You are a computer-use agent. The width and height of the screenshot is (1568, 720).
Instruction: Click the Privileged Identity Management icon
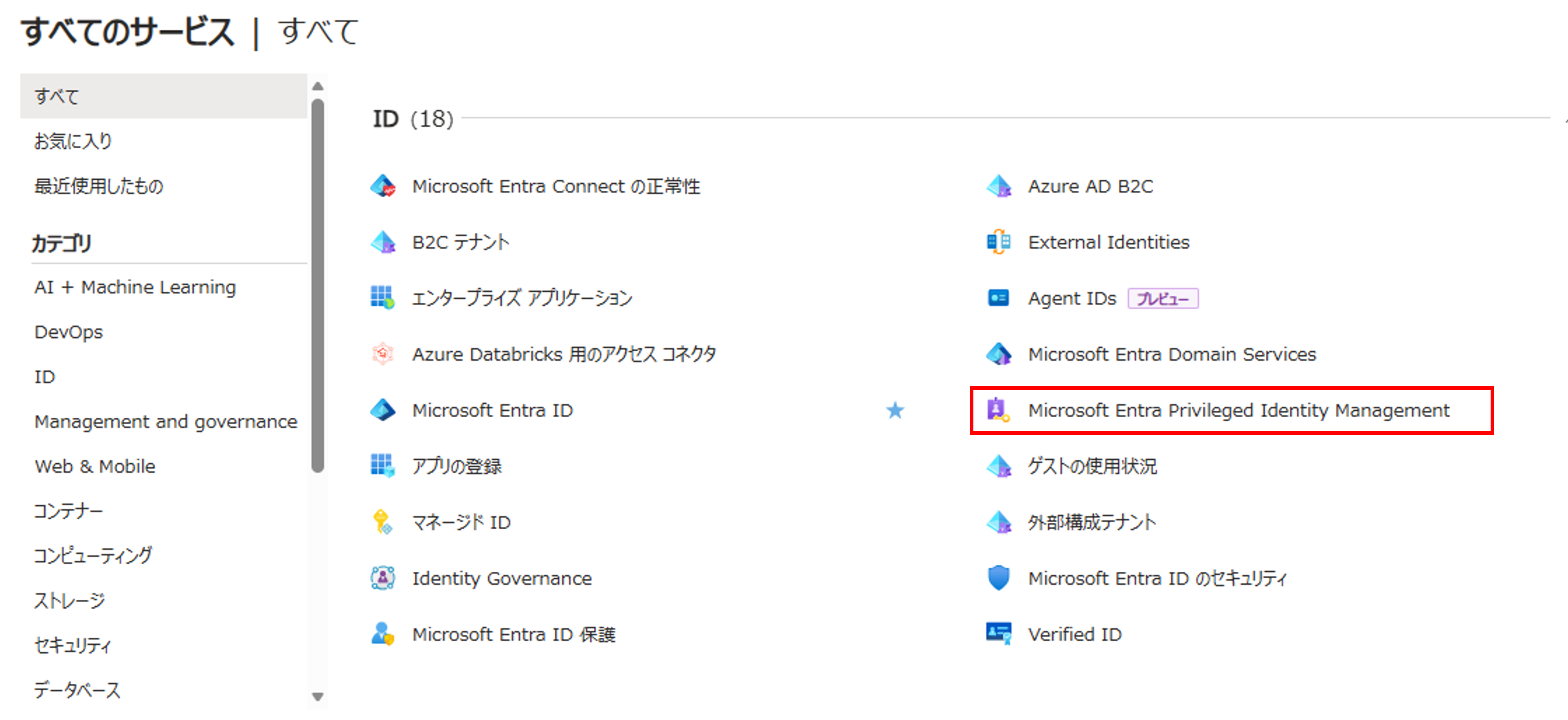[999, 410]
